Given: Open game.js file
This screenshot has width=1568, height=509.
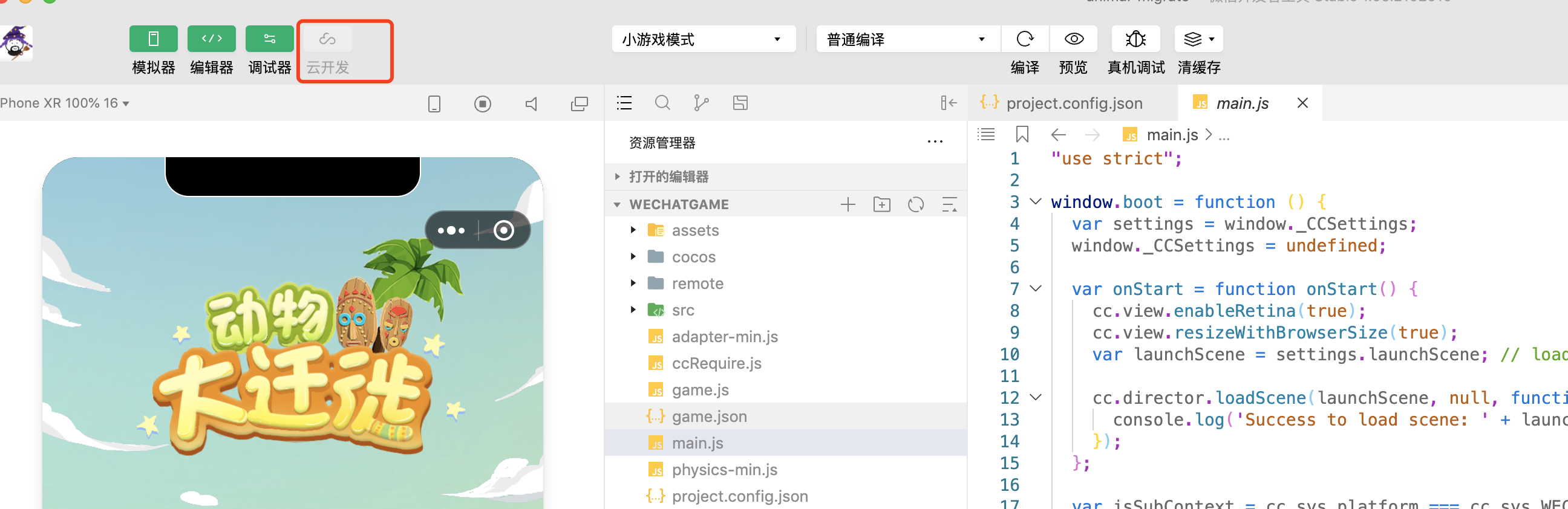Looking at the screenshot, I should [785, 390].
